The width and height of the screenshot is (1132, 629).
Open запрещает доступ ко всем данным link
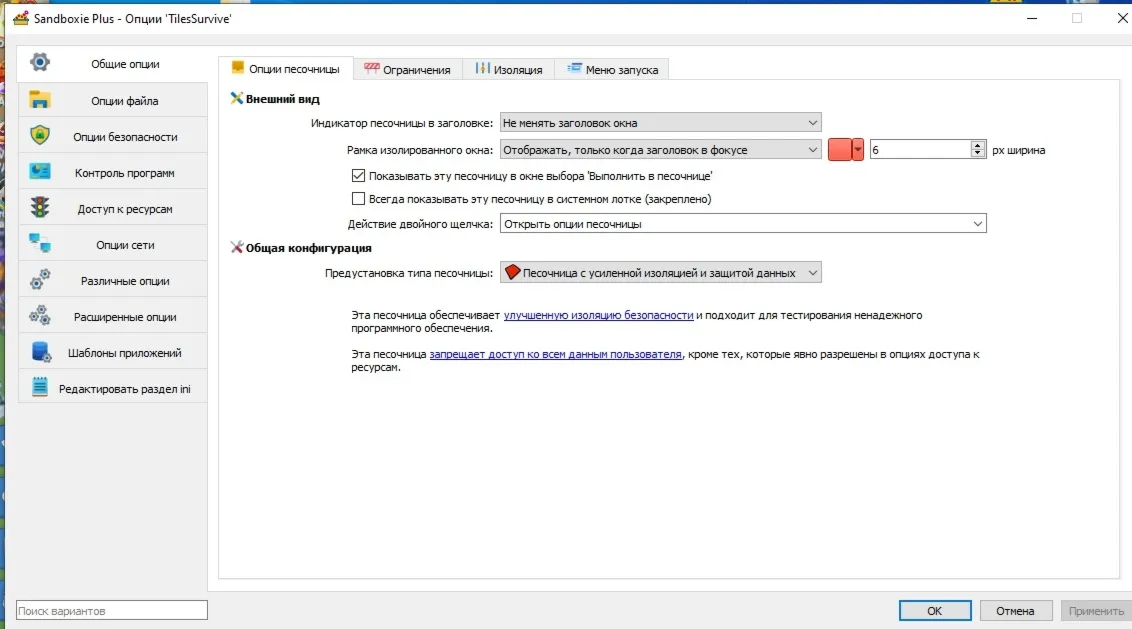(x=555, y=354)
